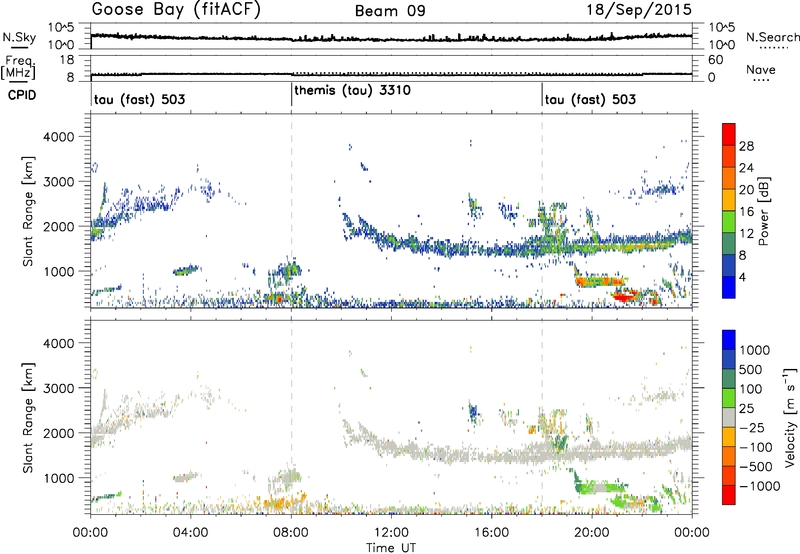Click the 4 label on Power color bar
The image size is (800, 554).
pyautogui.click(x=742, y=277)
